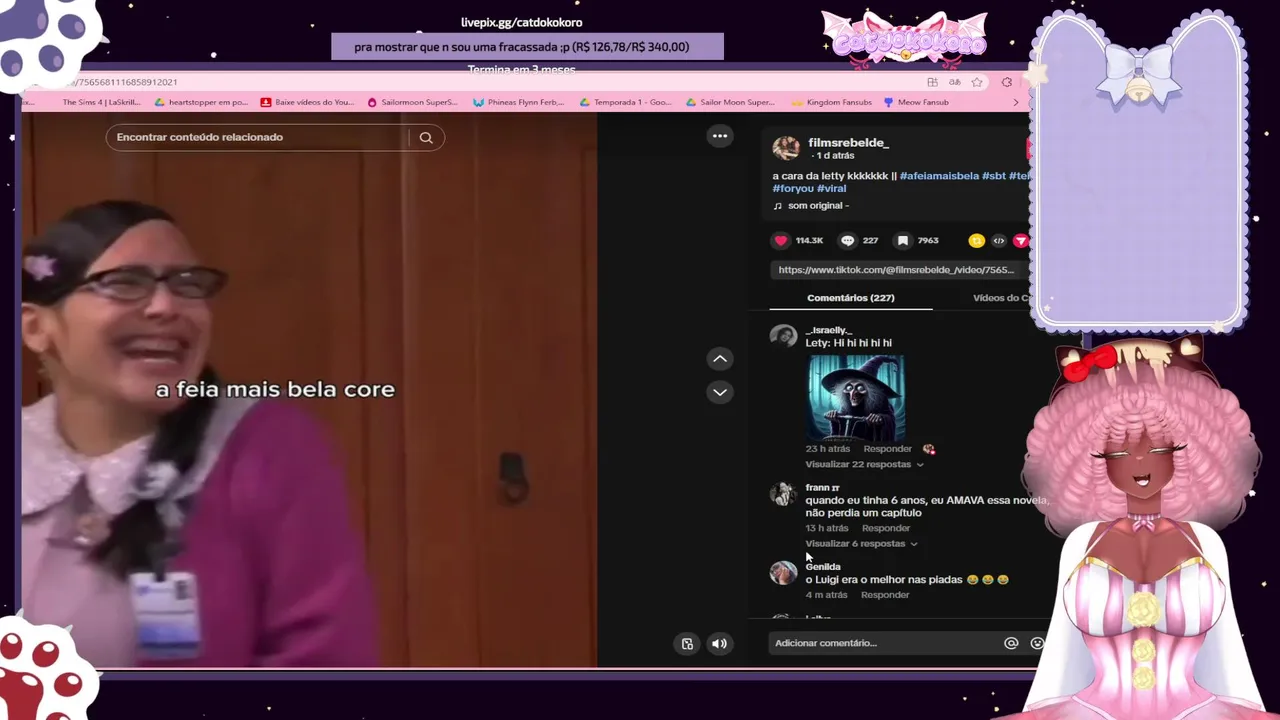Open Temporada 1 - Goo... bookmark
1280x720 pixels.
pyautogui.click(x=625, y=102)
